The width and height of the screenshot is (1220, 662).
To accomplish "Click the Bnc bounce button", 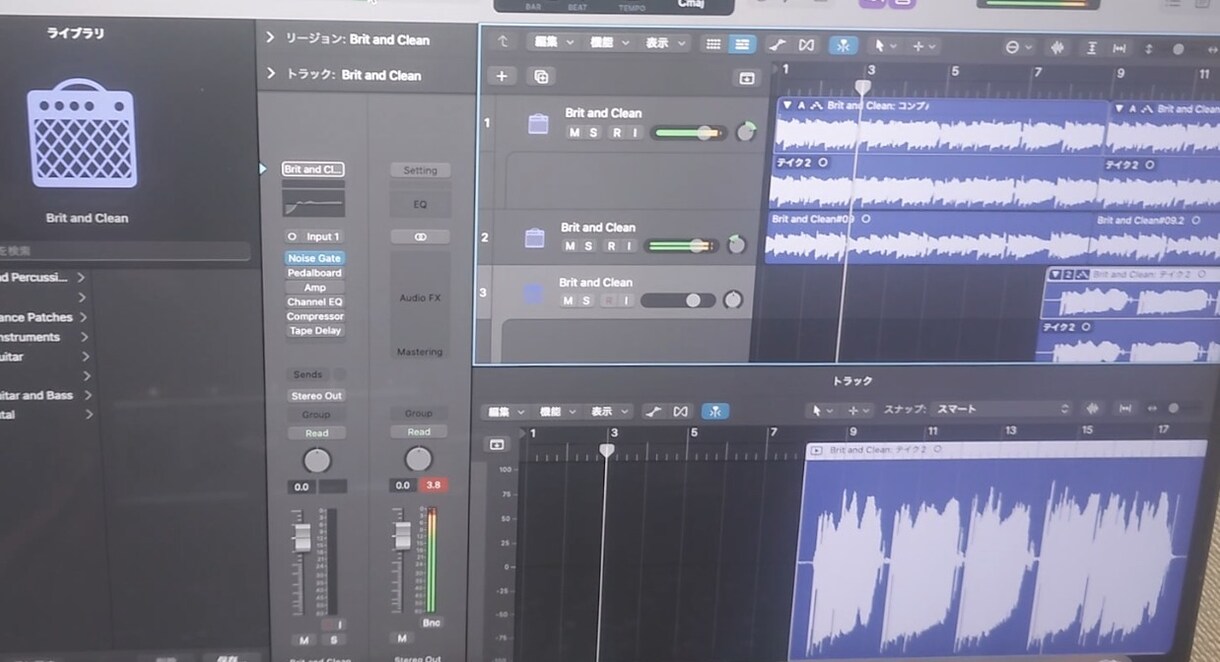I will click(432, 623).
